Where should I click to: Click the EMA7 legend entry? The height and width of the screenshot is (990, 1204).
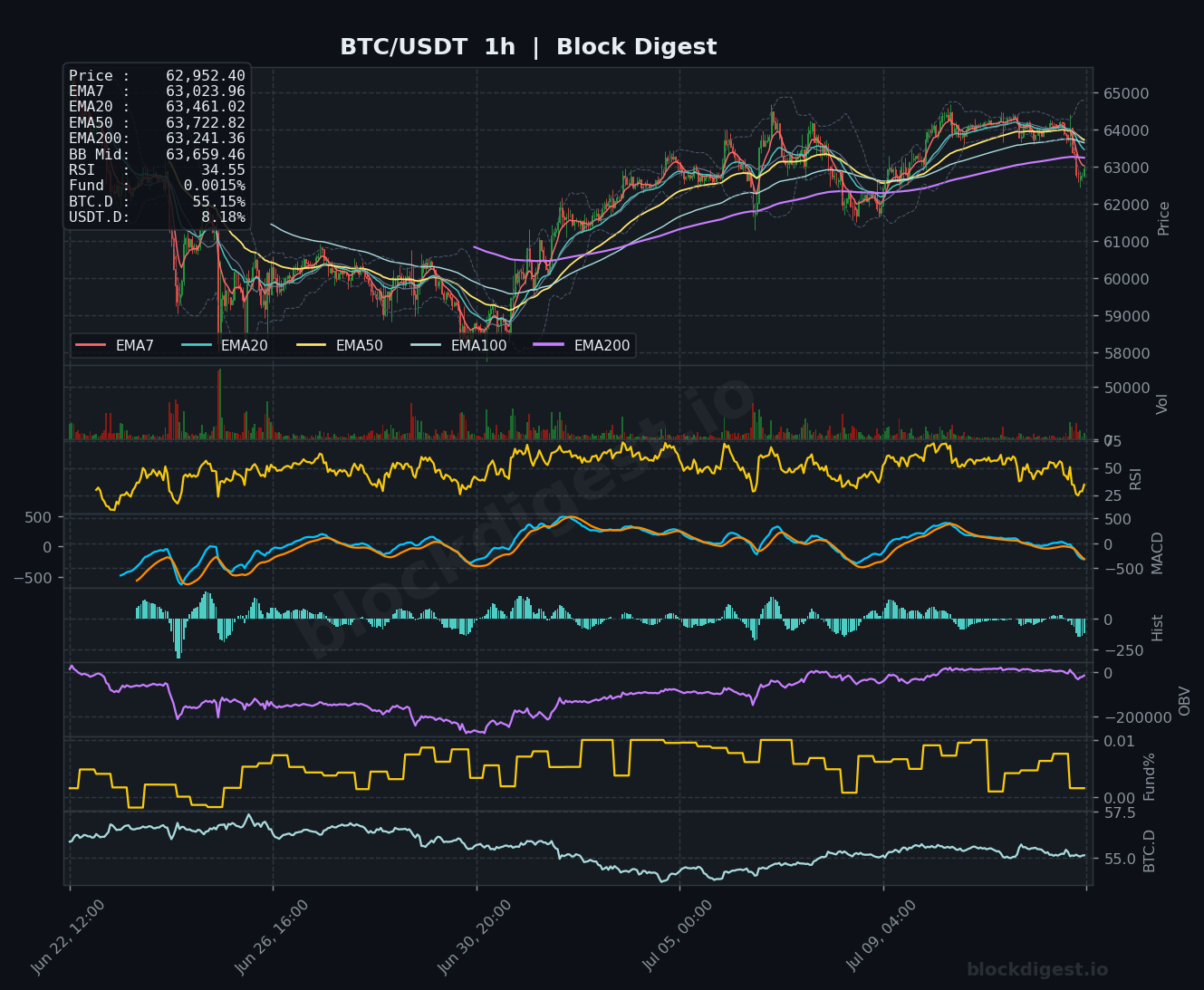tap(115, 345)
